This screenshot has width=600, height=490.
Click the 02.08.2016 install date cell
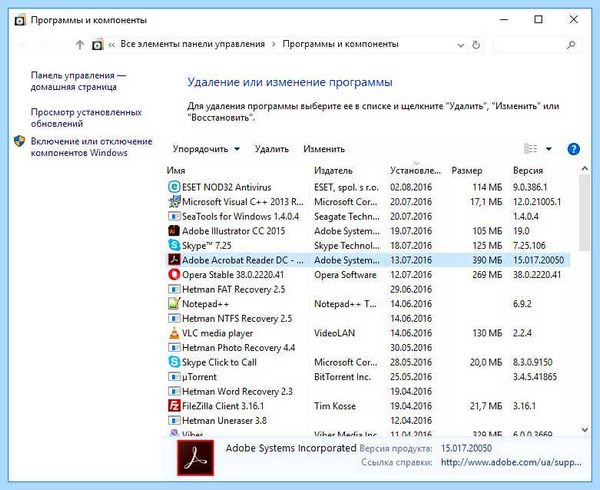click(x=411, y=187)
